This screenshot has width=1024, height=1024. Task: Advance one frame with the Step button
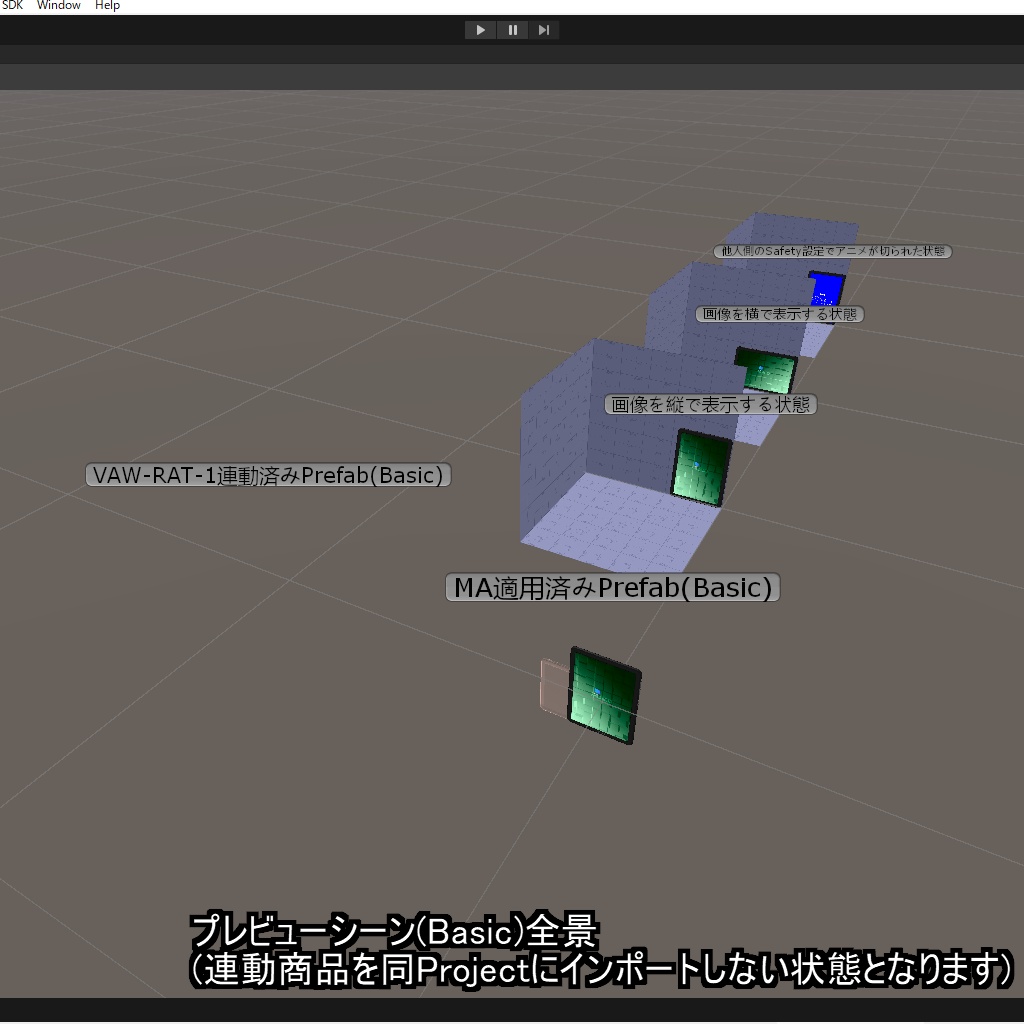pyautogui.click(x=543, y=30)
